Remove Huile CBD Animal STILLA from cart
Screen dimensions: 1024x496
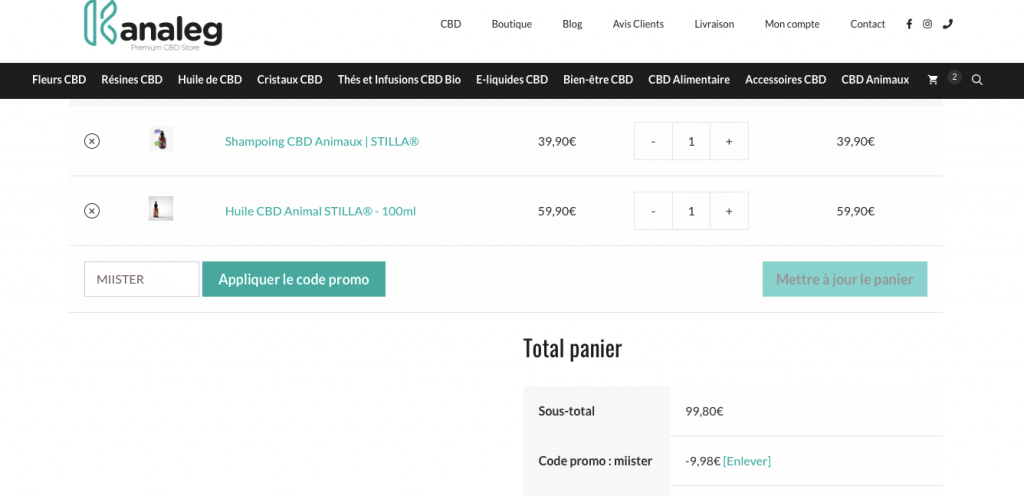click(92, 211)
